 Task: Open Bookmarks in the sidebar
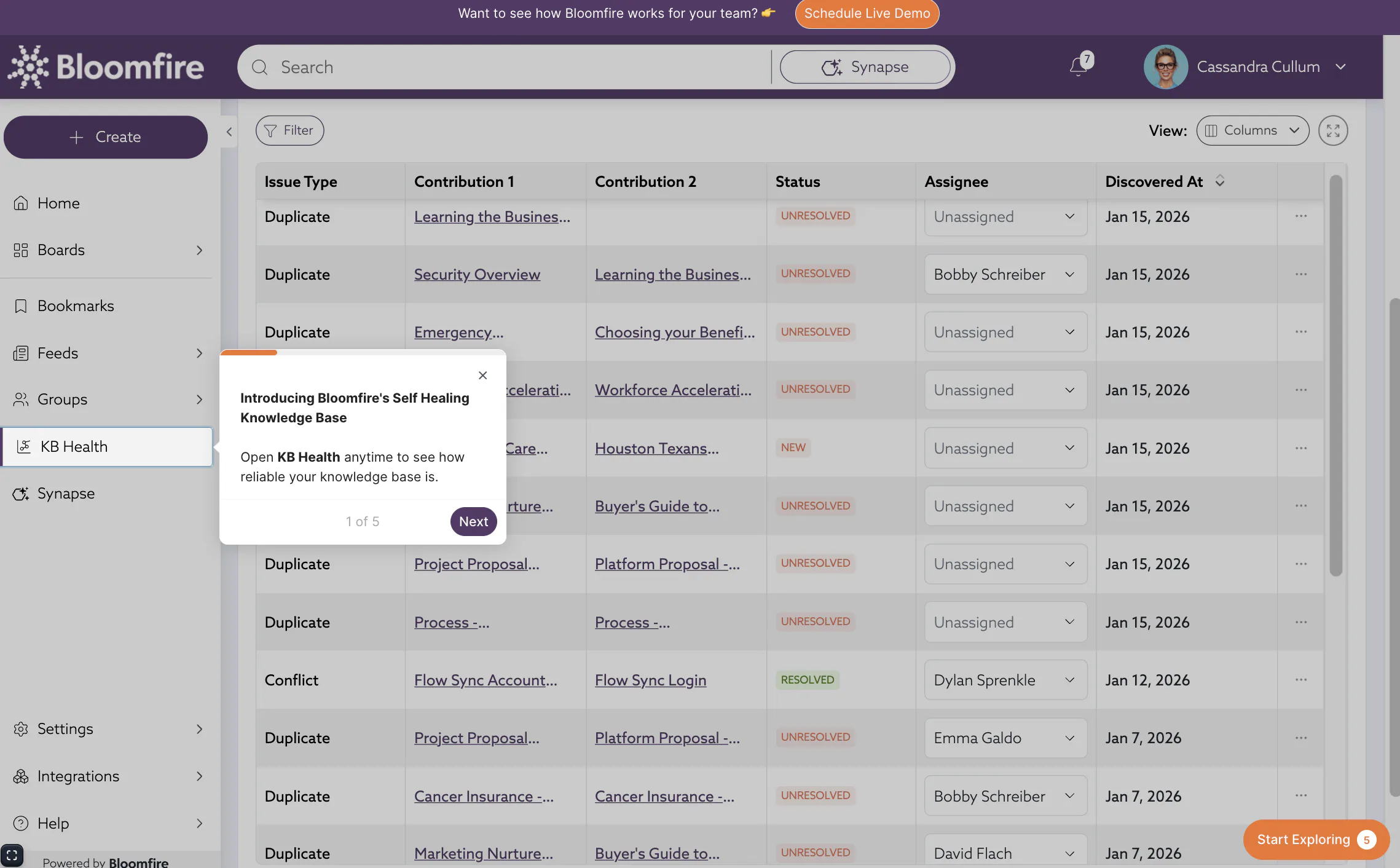click(x=76, y=306)
